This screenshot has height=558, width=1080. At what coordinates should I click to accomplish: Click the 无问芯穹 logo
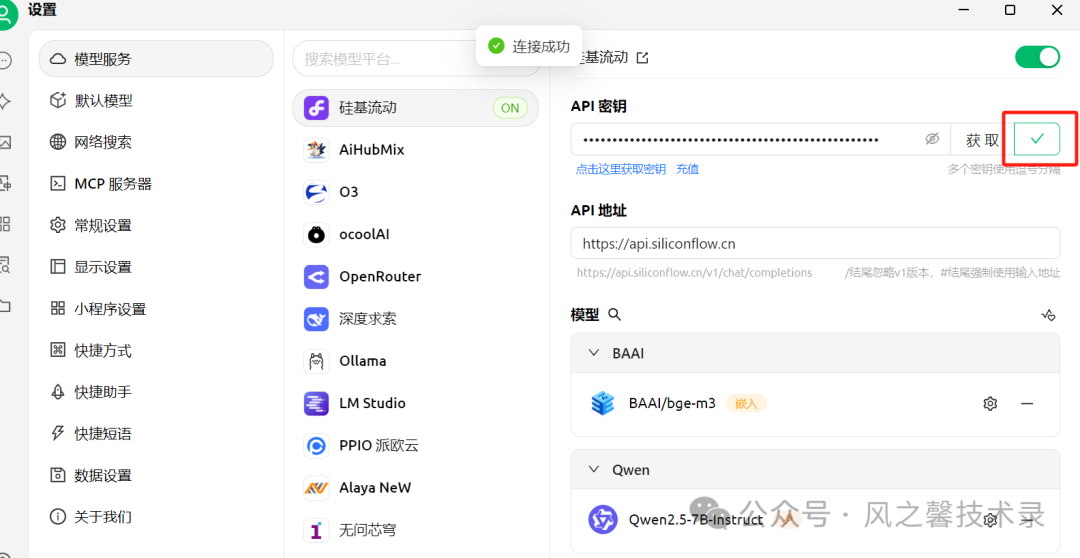click(x=316, y=530)
